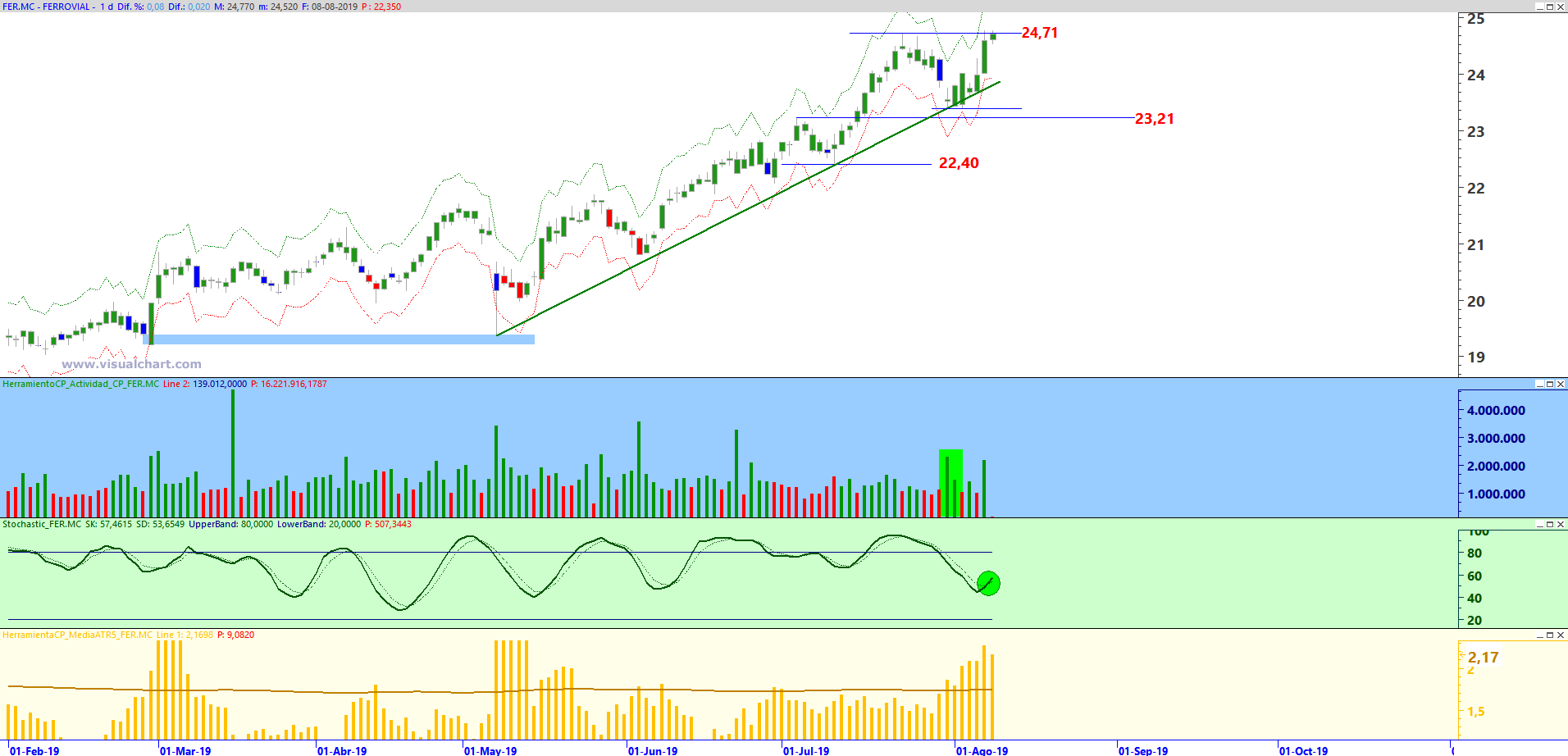
Task: Click the 01-May-19 date label
Action: (x=490, y=750)
